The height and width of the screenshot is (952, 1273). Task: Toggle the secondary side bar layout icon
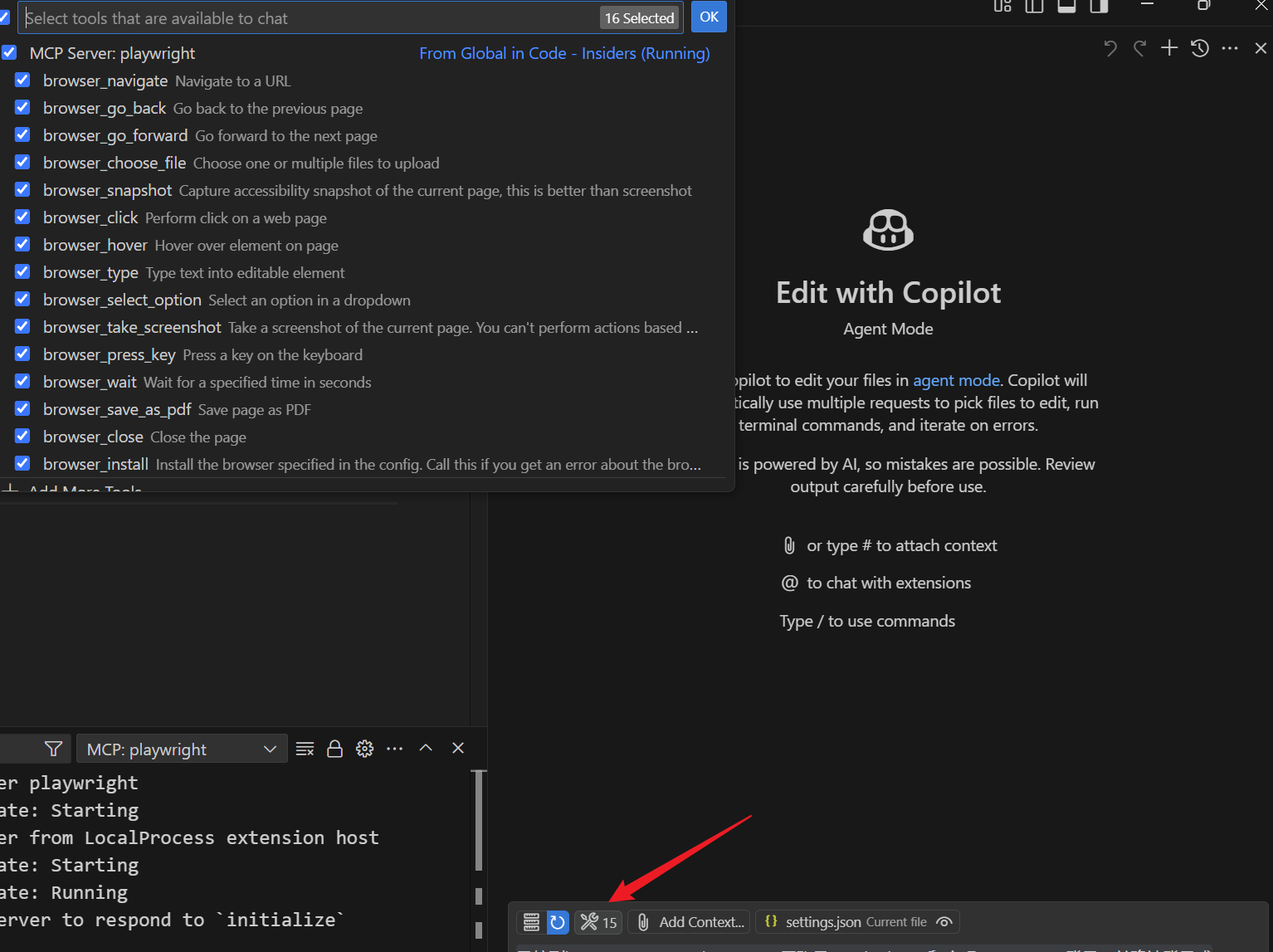[x=1100, y=6]
